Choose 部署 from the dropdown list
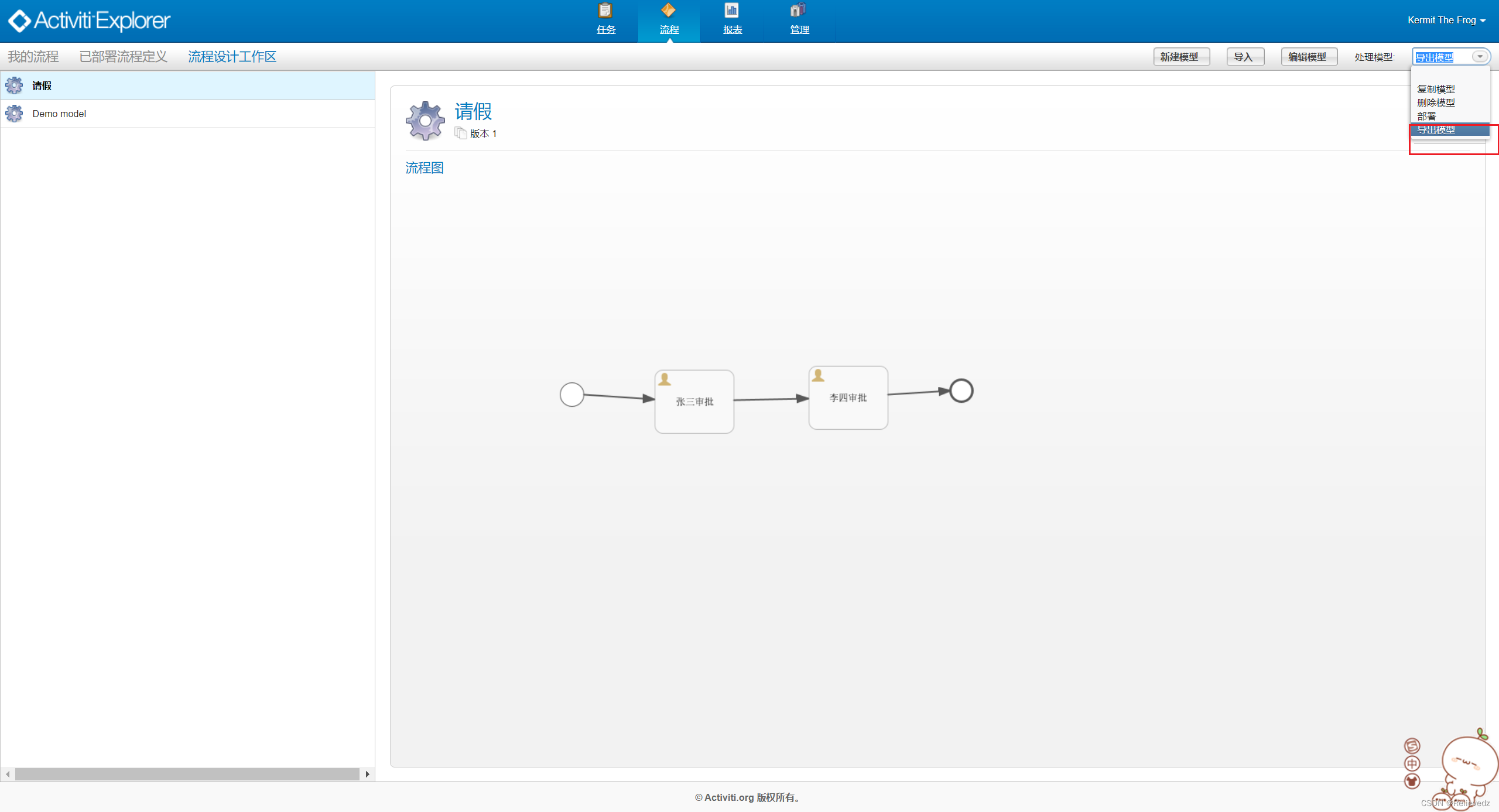This screenshot has height=812, width=1499. pyautogui.click(x=1426, y=116)
